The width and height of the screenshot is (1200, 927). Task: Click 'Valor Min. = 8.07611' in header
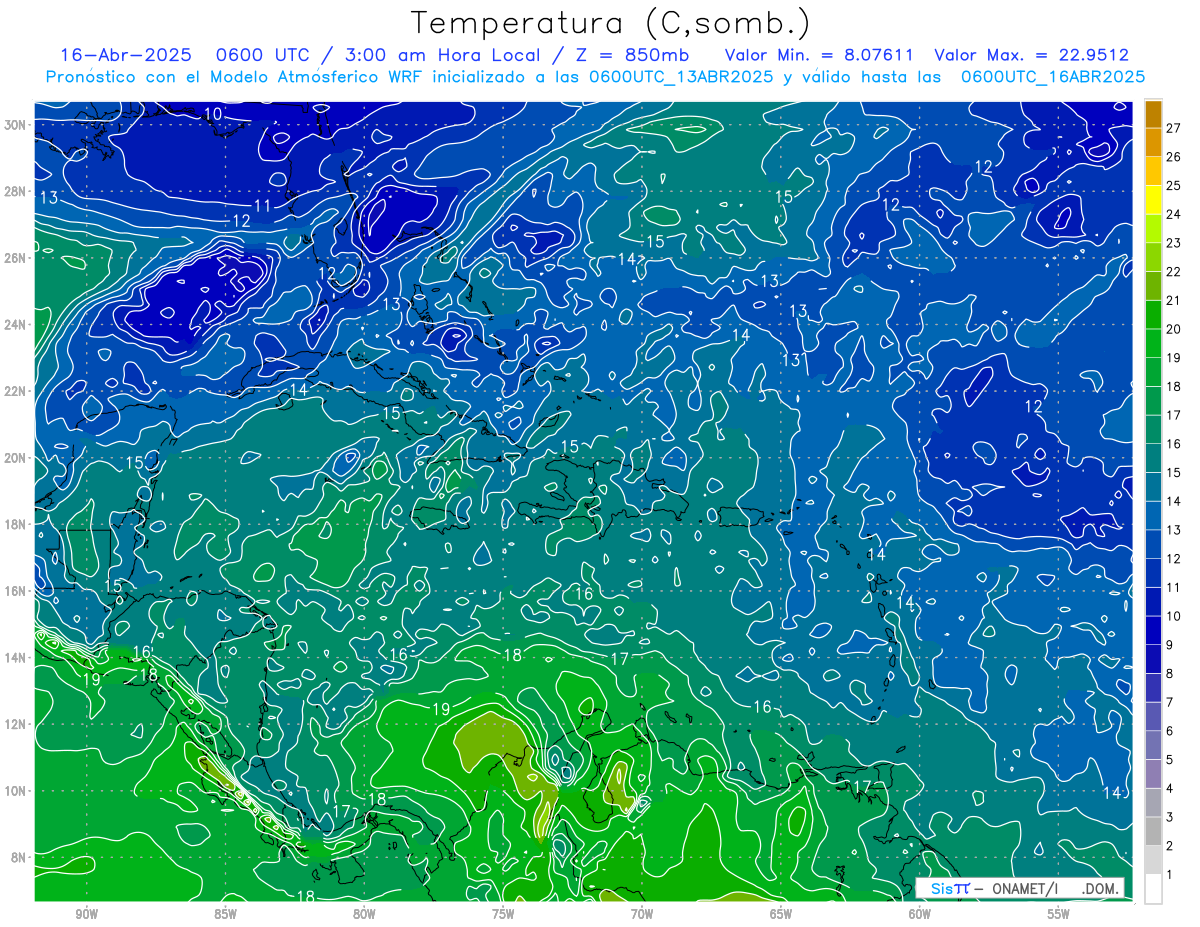pyautogui.click(x=820, y=55)
